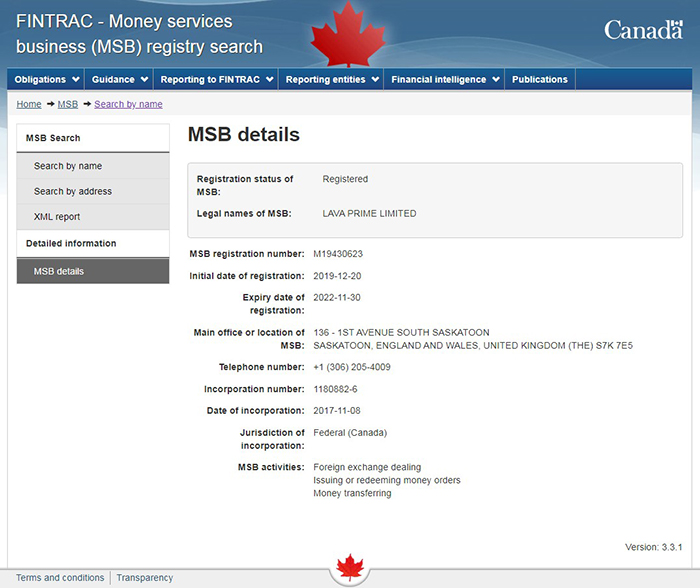Screen dimensions: 700x588
Task: Click initial registration date 2019-12-20
Action: (337, 276)
